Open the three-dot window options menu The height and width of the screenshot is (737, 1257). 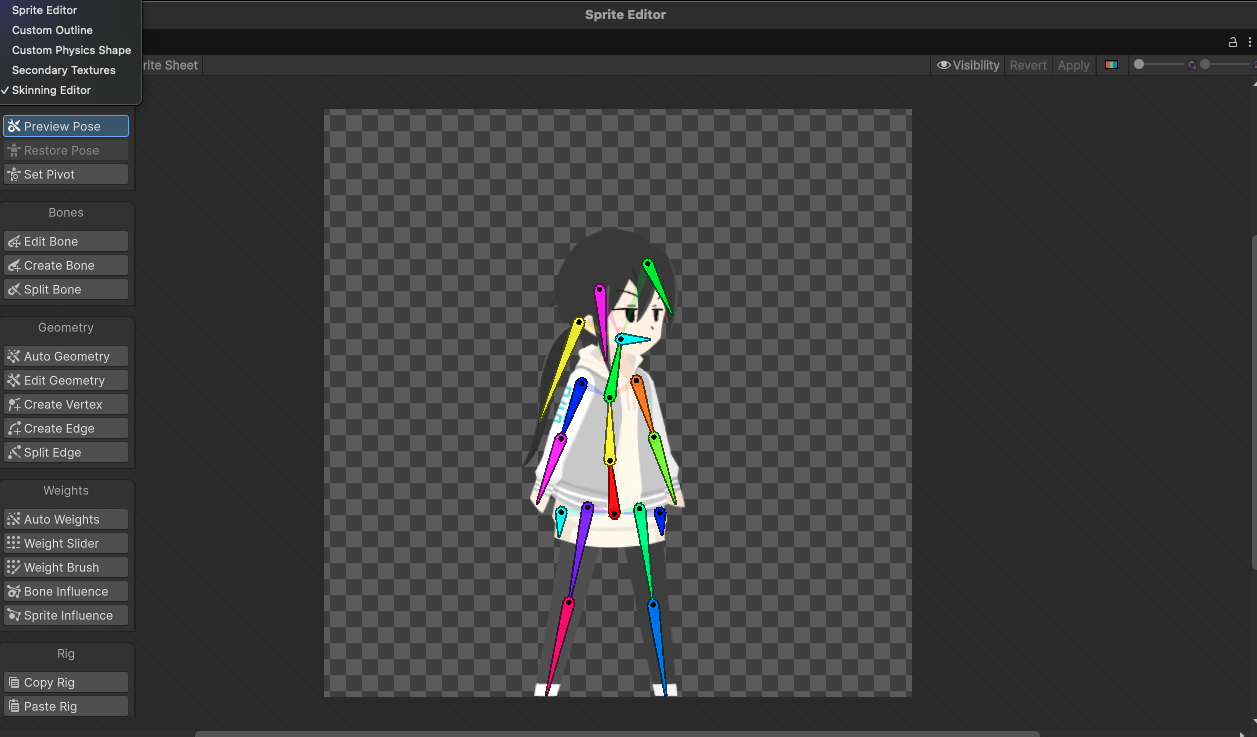pos(1249,42)
